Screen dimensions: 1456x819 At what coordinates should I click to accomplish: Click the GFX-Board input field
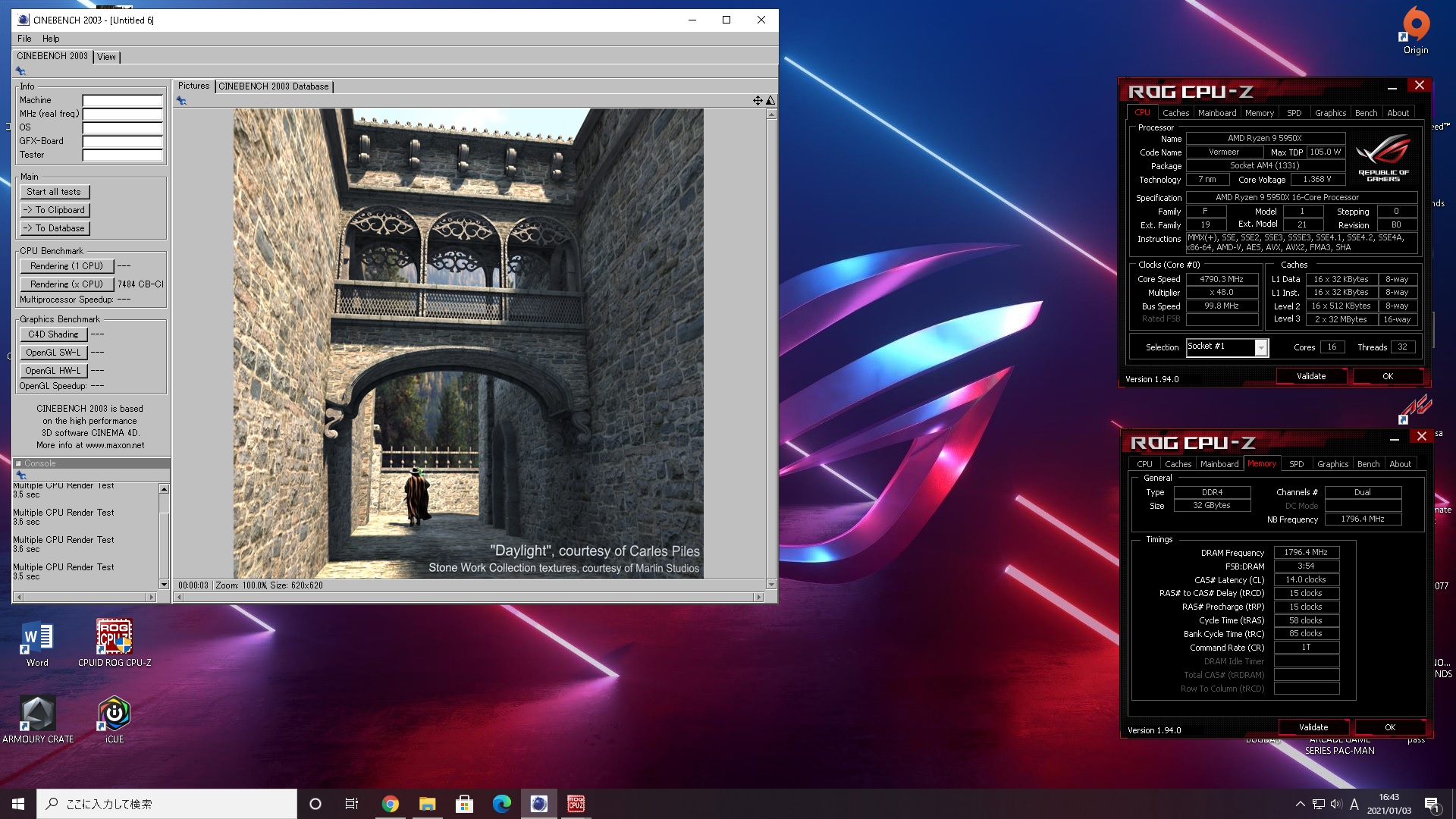123,141
